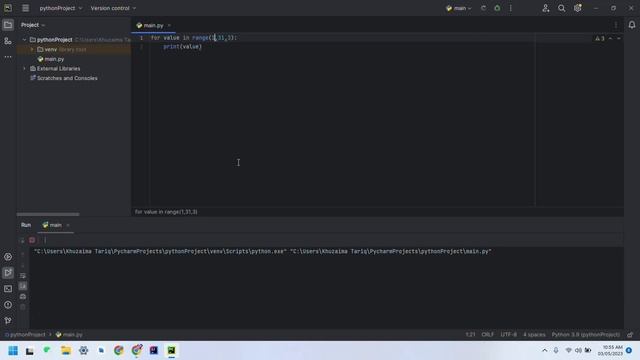Viewport: 640px width, 360px height.
Task: Open Project view options dropdown
Action: (x=33, y=25)
